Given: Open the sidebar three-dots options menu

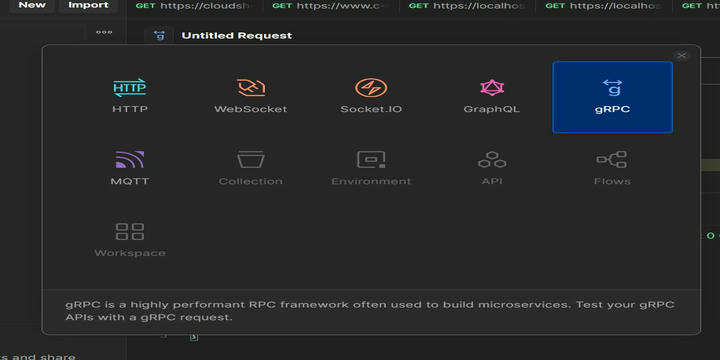Looking at the screenshot, I should 104,33.
